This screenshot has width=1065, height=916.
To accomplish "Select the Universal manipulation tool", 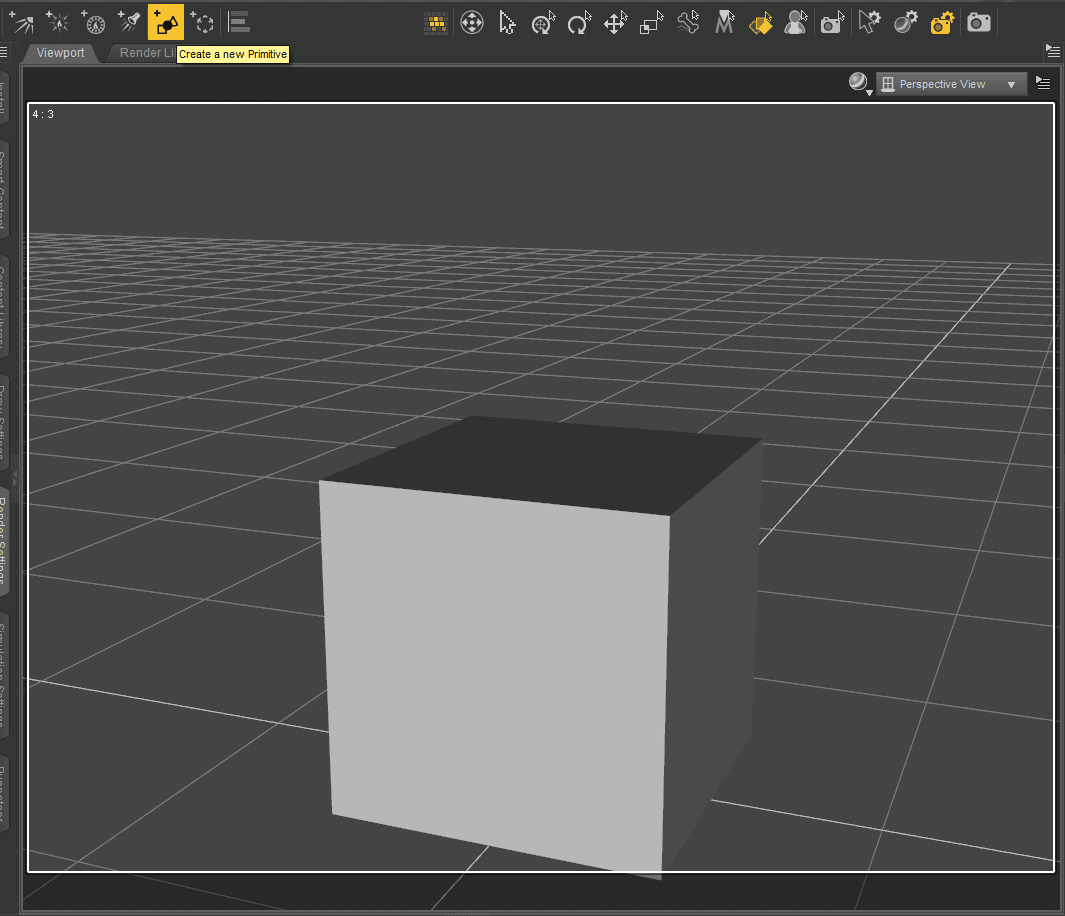I will click(x=543, y=21).
